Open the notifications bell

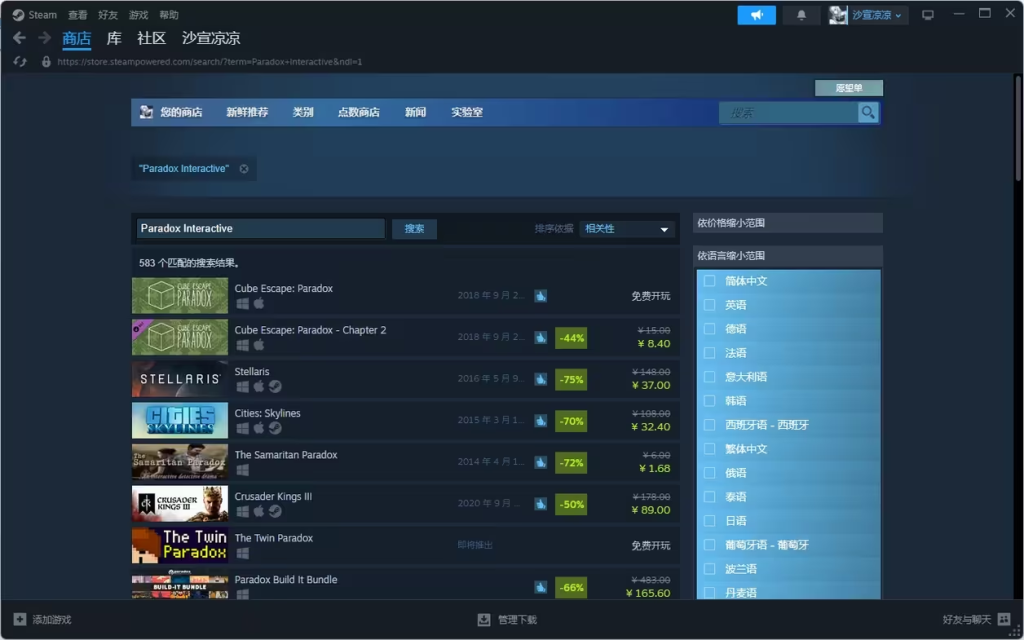click(x=801, y=15)
